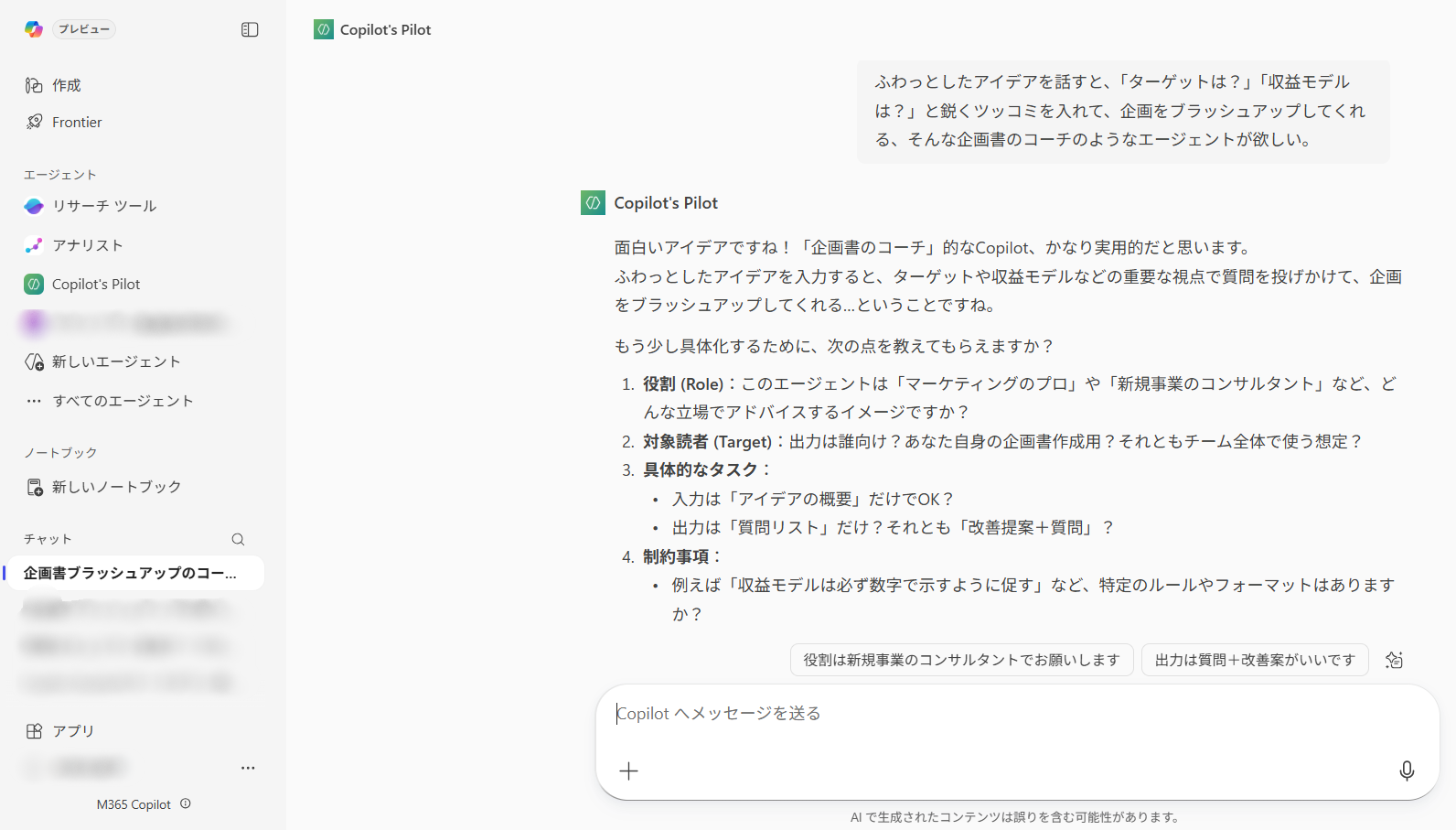The width and height of the screenshot is (1456, 830).
Task: Open account more options ellipsis
Action: 248,768
